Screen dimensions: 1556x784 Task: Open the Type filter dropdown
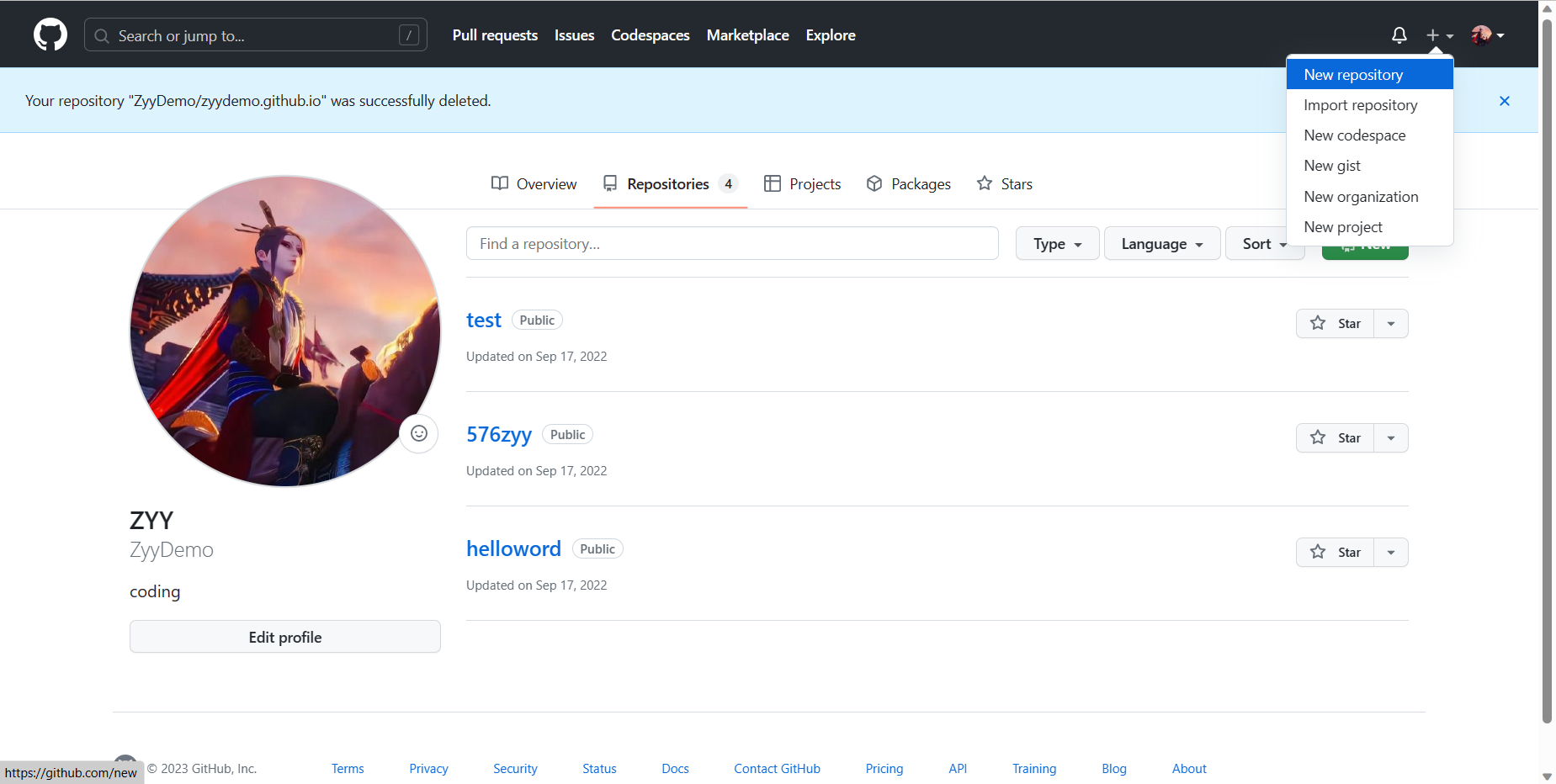[x=1057, y=244]
